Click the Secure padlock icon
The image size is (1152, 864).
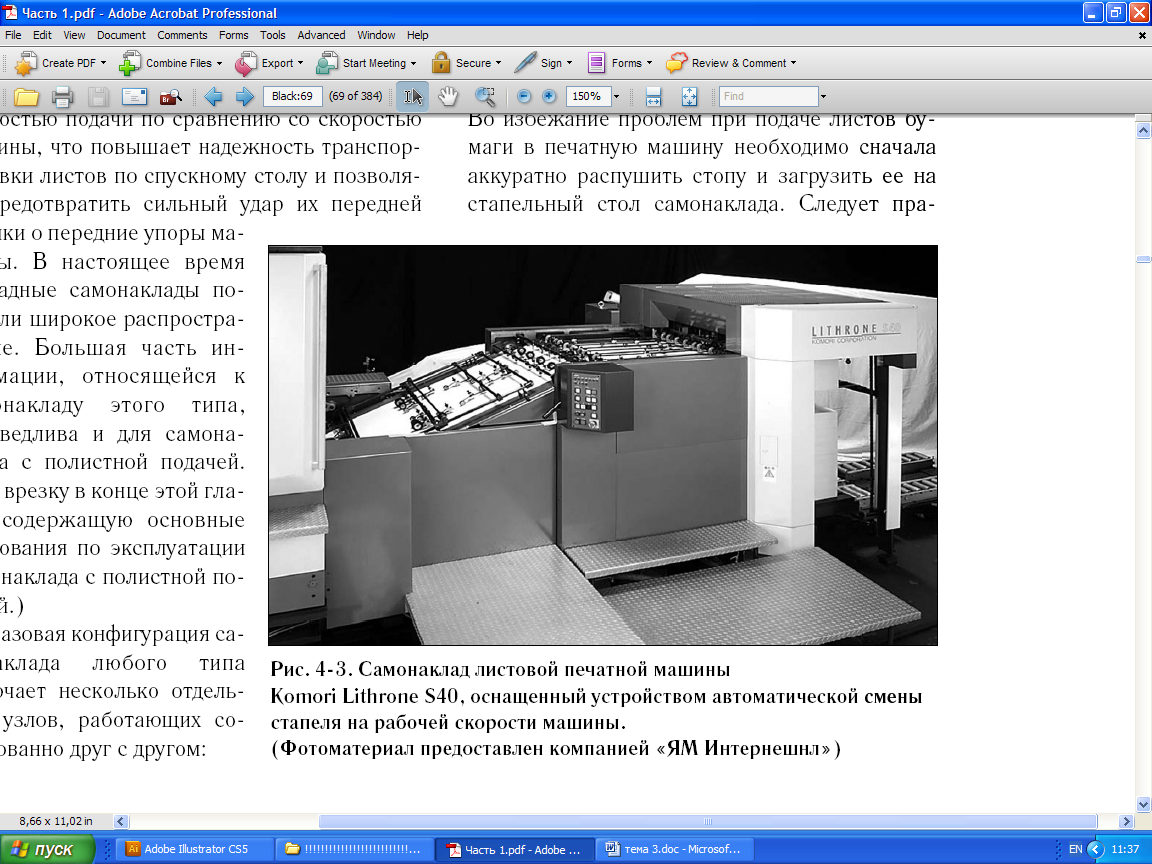pos(441,63)
